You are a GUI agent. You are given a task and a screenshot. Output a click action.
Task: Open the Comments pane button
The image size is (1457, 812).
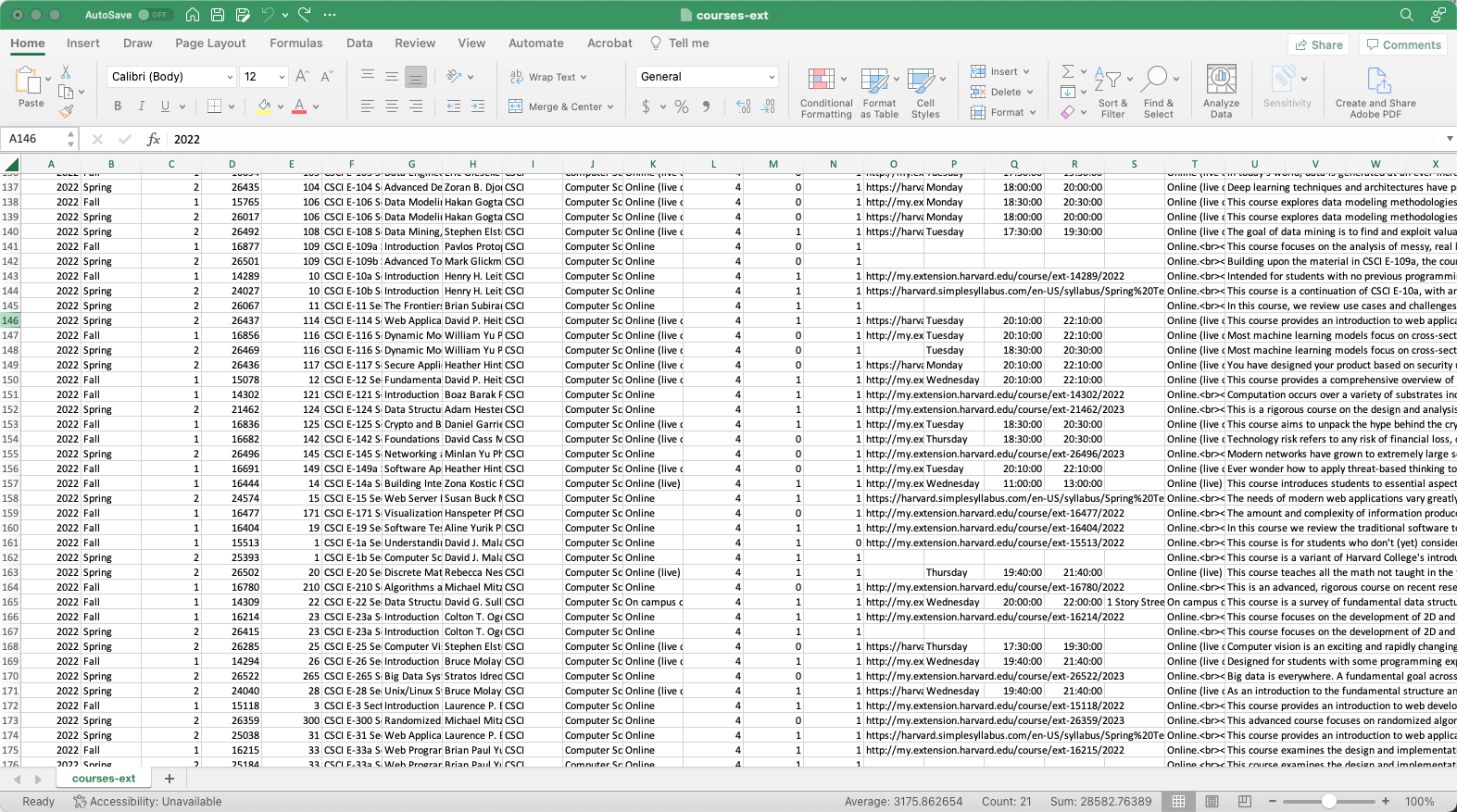tap(1402, 44)
